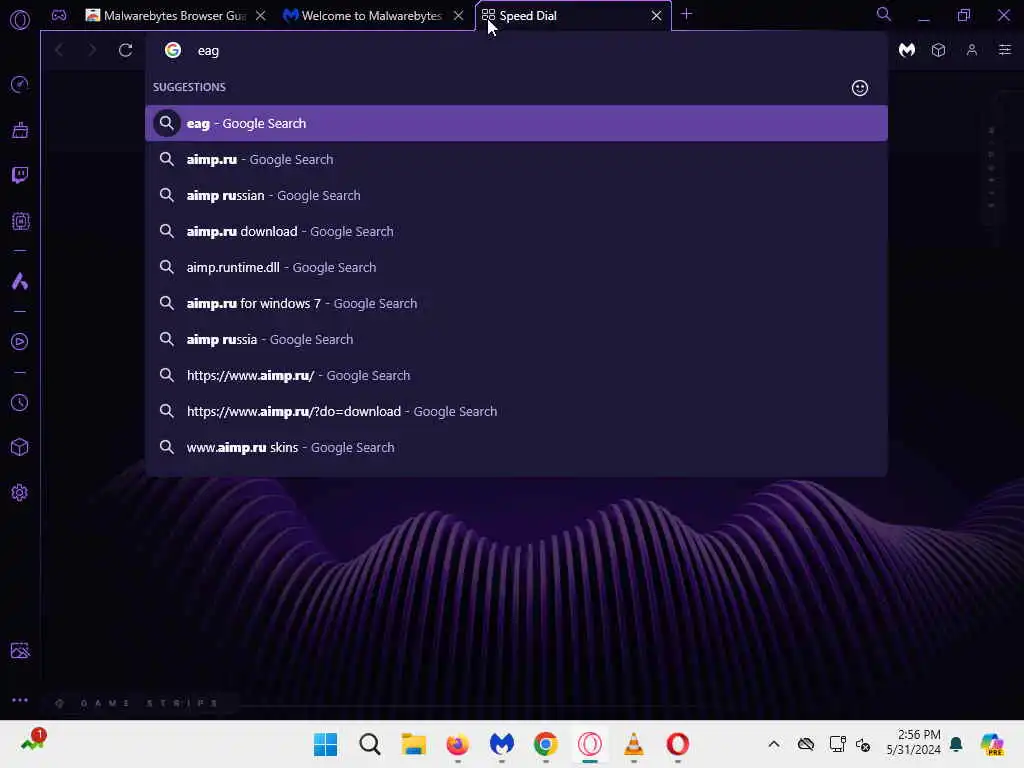
Task: Close the Malwarebytes Browser Guard tab
Action: (x=261, y=16)
